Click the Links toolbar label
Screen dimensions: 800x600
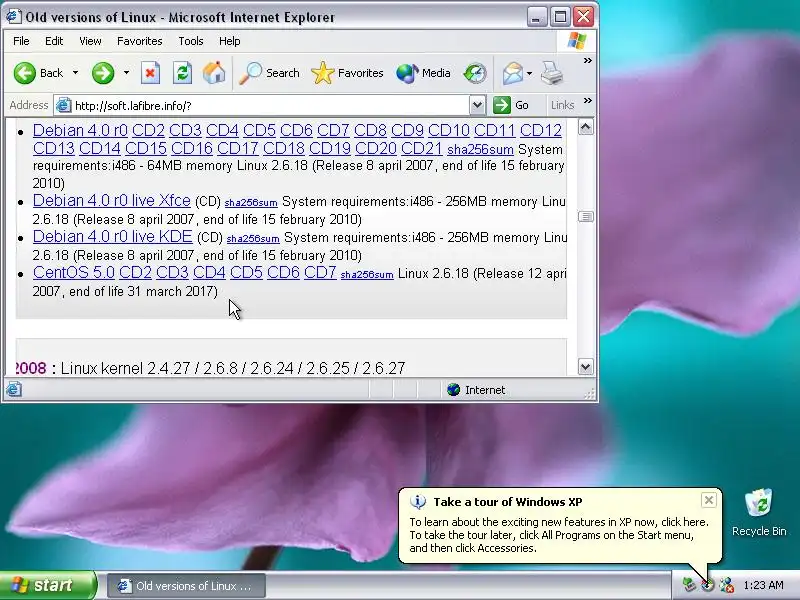click(x=562, y=105)
